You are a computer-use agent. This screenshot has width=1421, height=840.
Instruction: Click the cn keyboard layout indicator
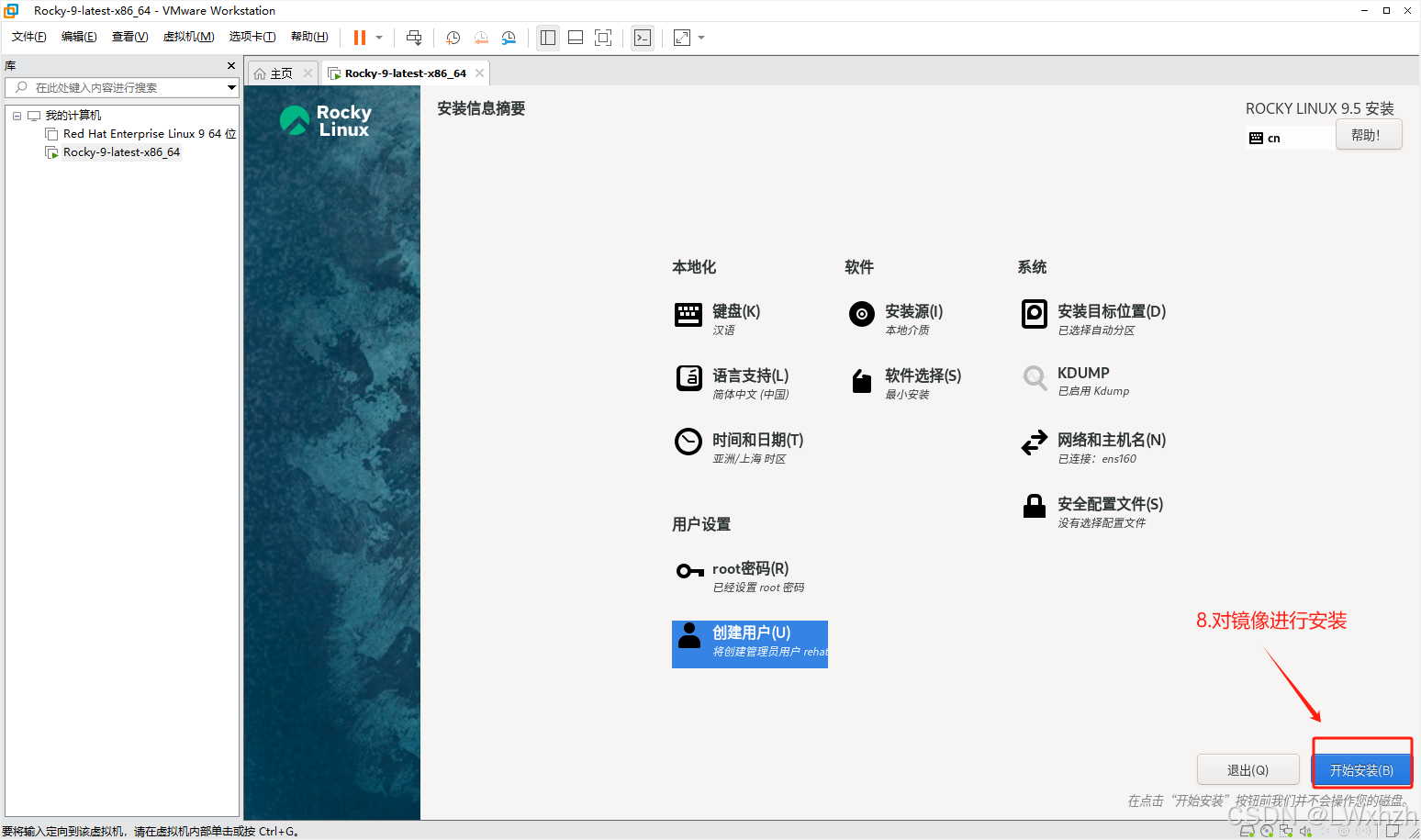point(1290,139)
